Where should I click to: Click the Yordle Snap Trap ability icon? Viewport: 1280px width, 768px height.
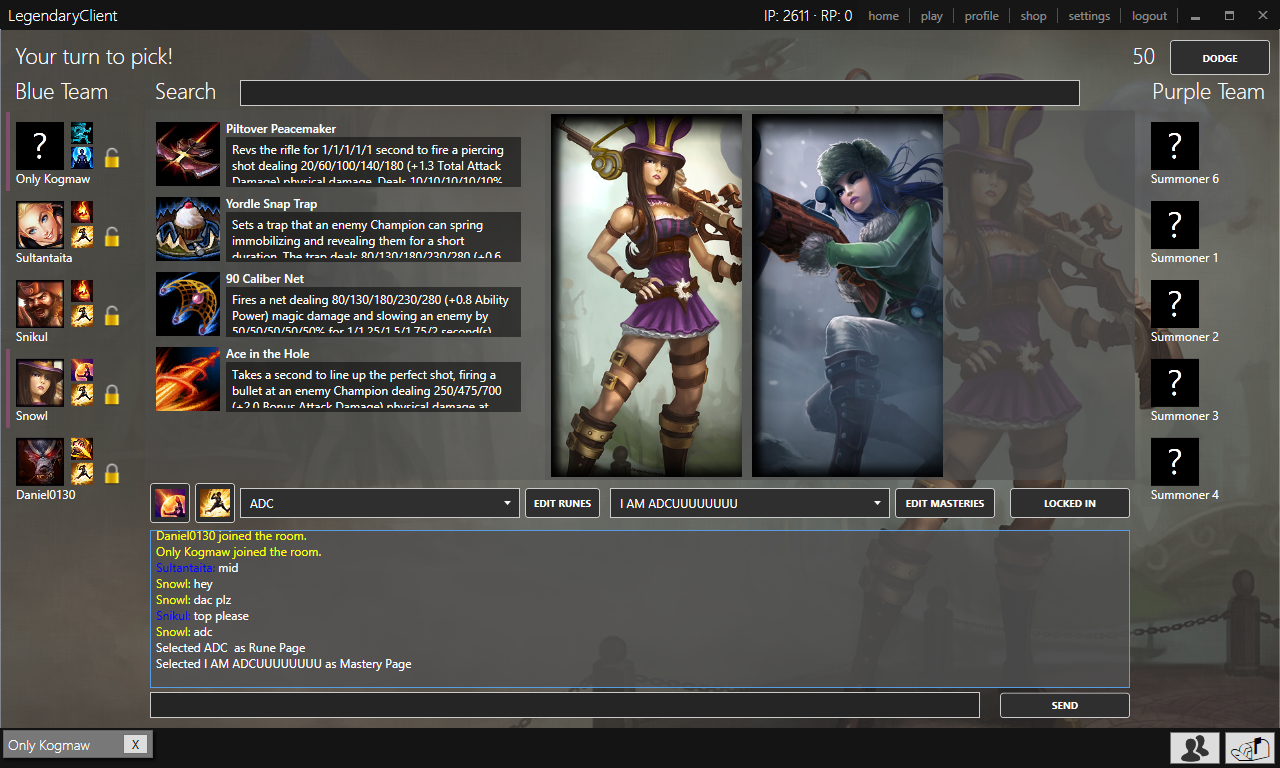(x=188, y=229)
